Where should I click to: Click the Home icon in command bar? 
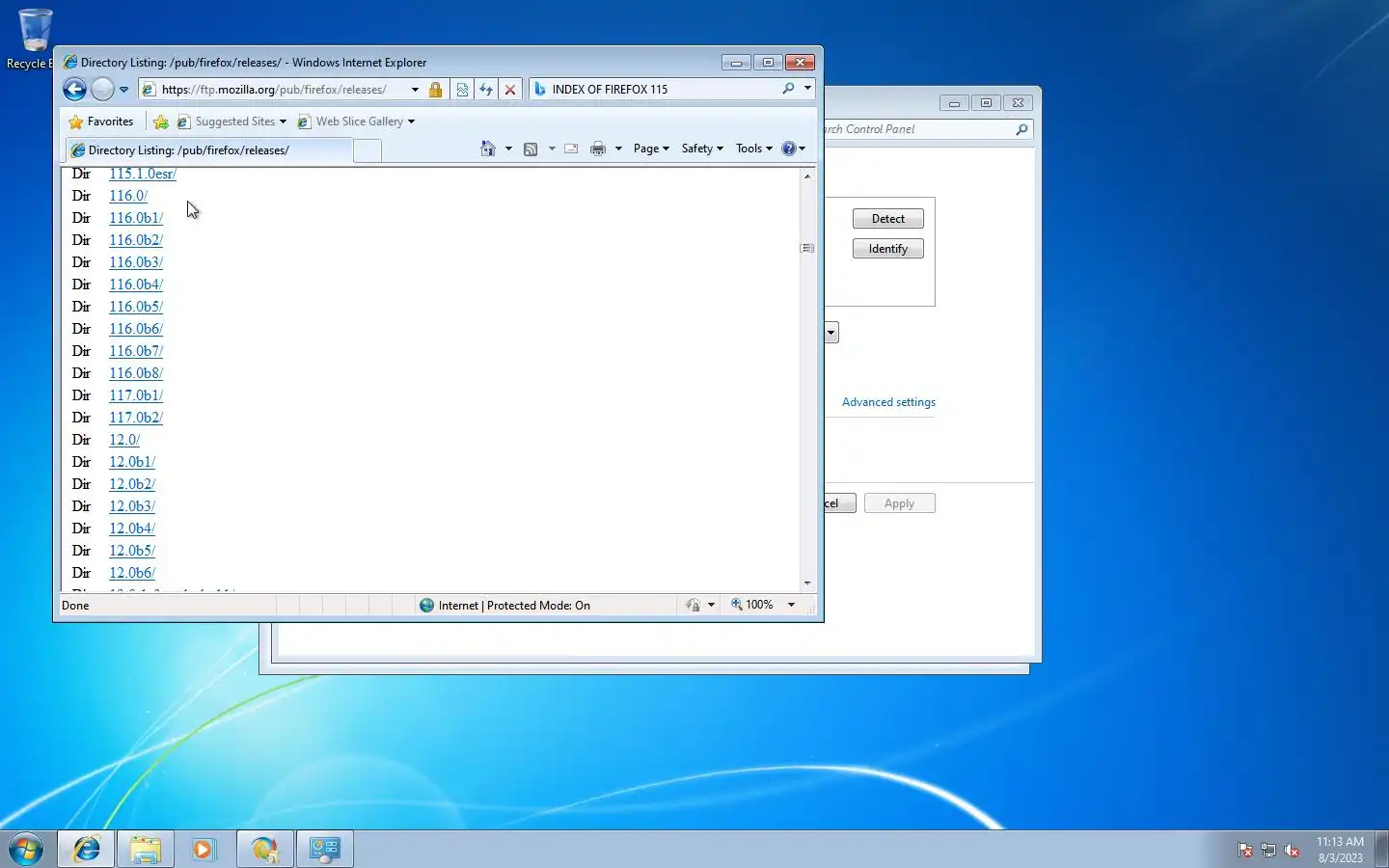pos(488,149)
